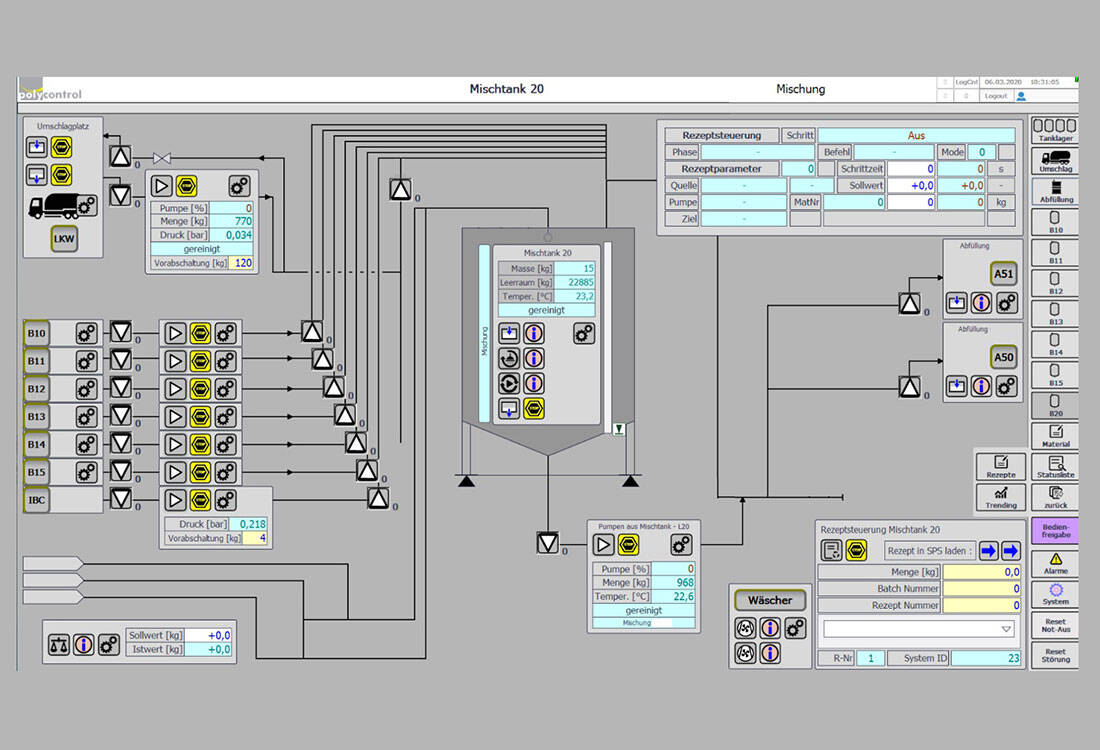This screenshot has width=1100, height=750.
Task: Select B12 tank in right sidebar
Action: point(1054,283)
